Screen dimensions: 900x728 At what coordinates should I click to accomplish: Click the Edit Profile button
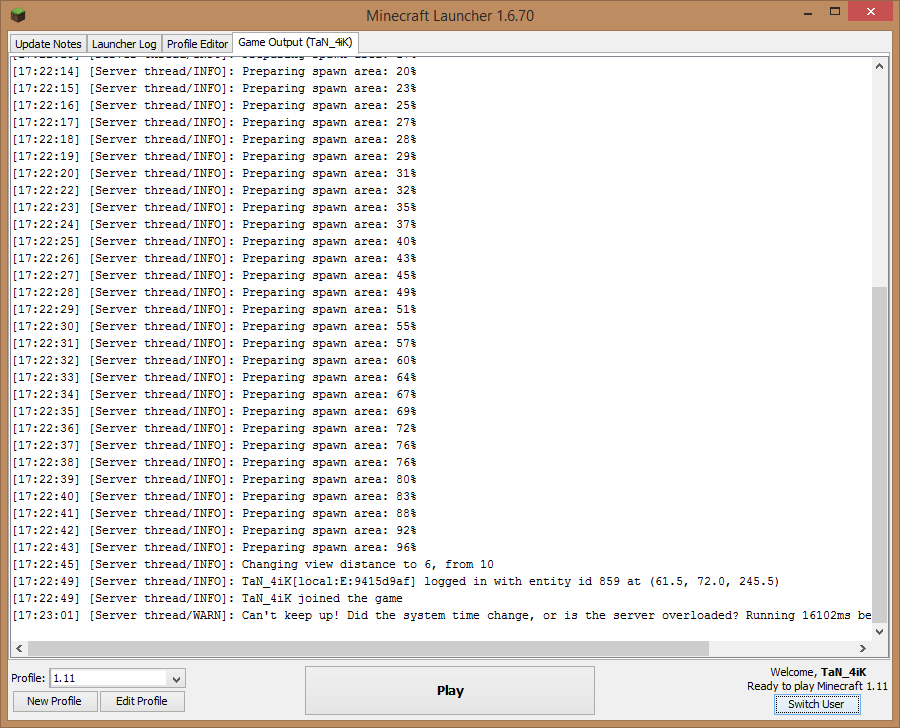click(x=142, y=701)
